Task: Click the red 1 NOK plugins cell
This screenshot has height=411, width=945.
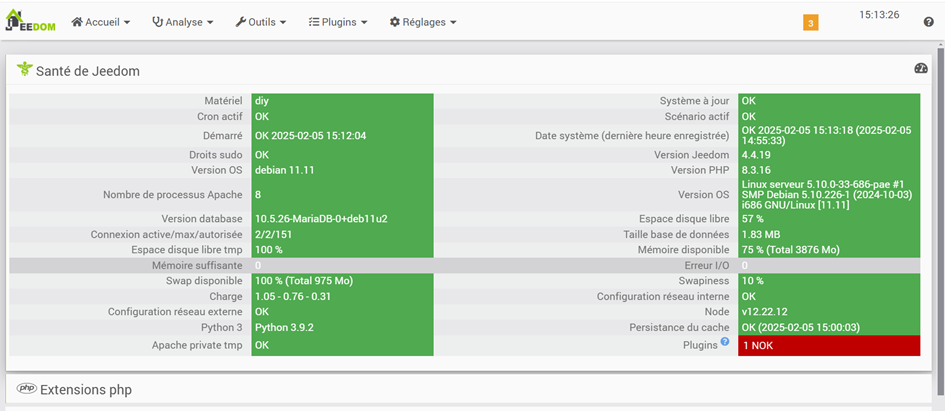Action: click(x=829, y=345)
